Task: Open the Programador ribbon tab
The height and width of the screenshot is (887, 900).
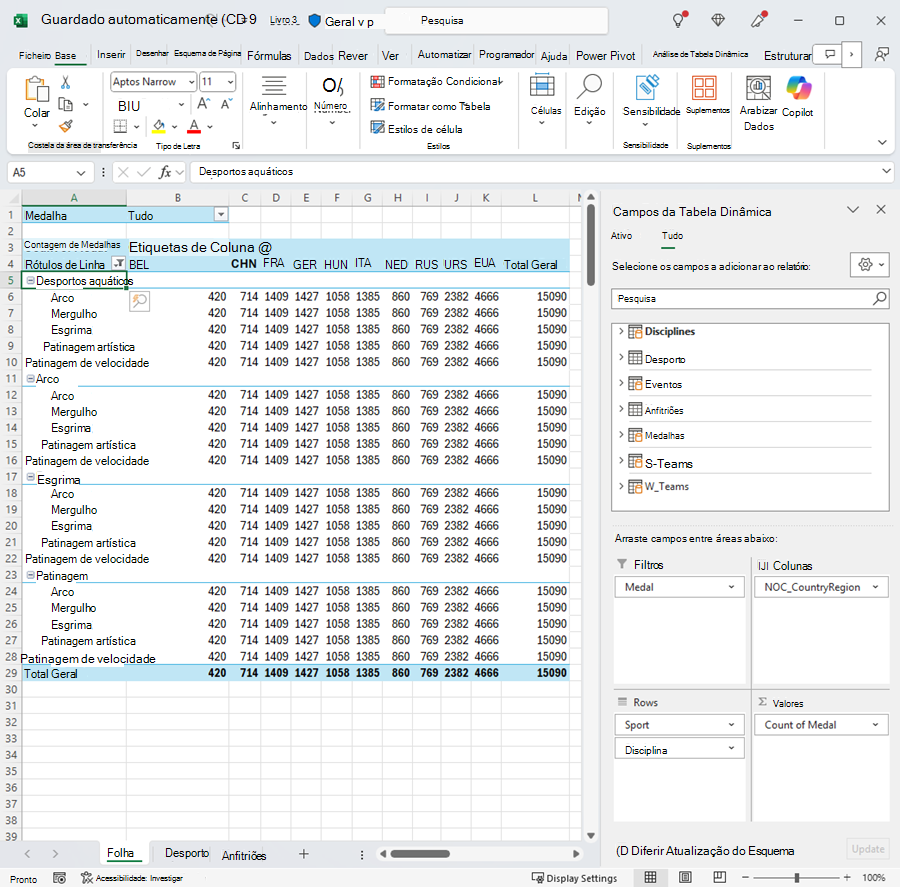Action: (507, 55)
